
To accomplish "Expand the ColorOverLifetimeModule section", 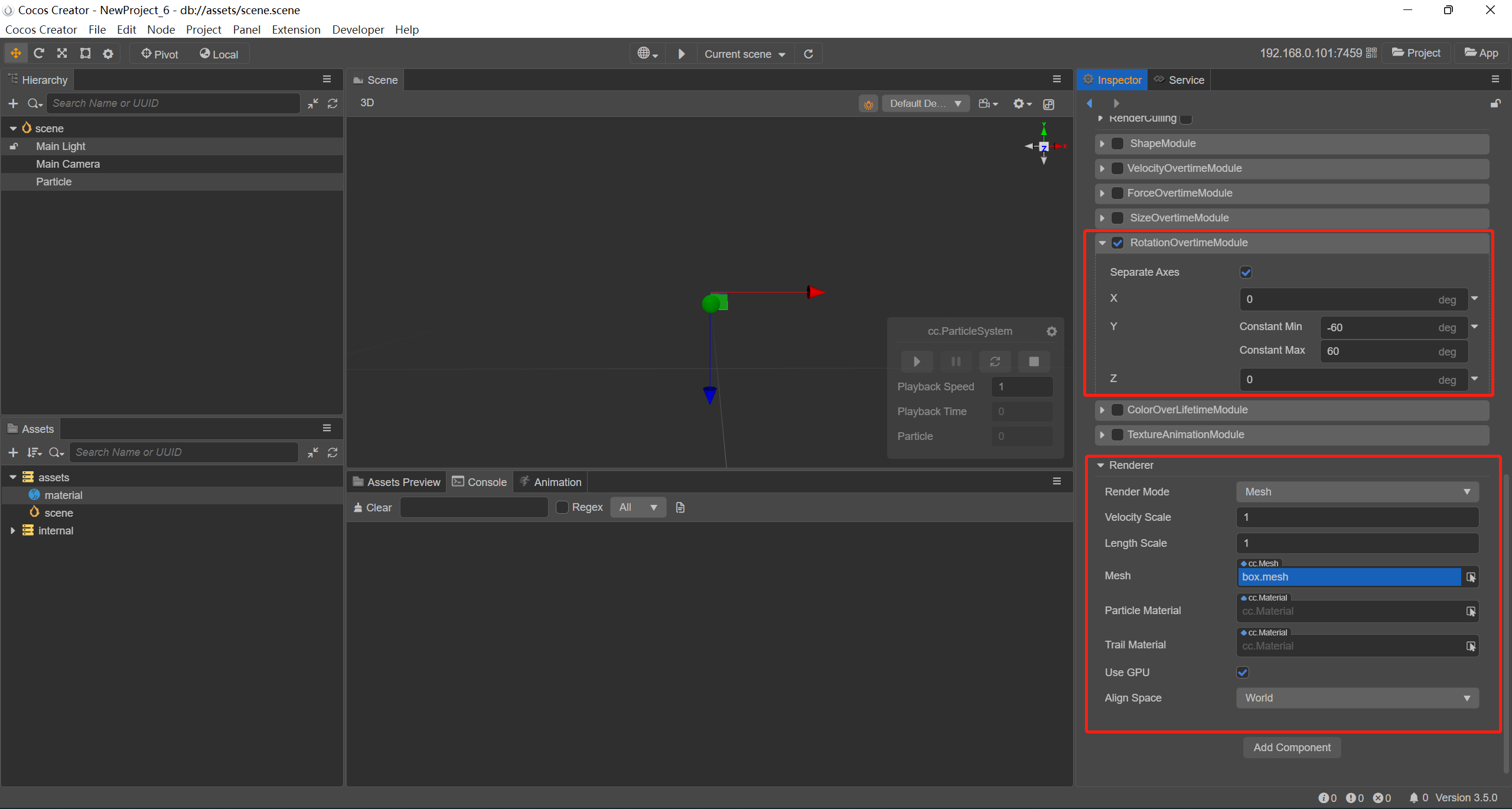I will tap(1102, 410).
